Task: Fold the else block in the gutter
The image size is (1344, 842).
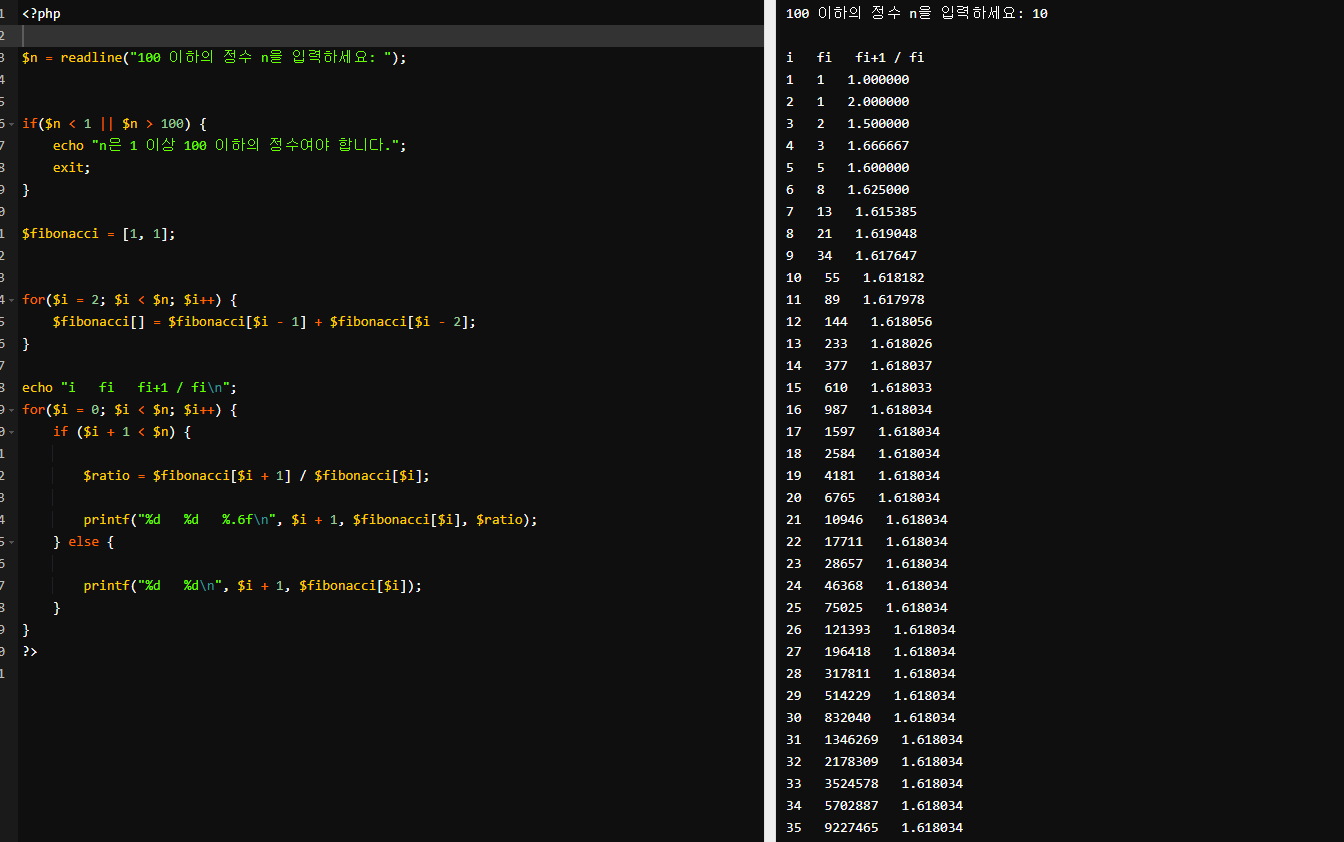Action: pyautogui.click(x=11, y=542)
